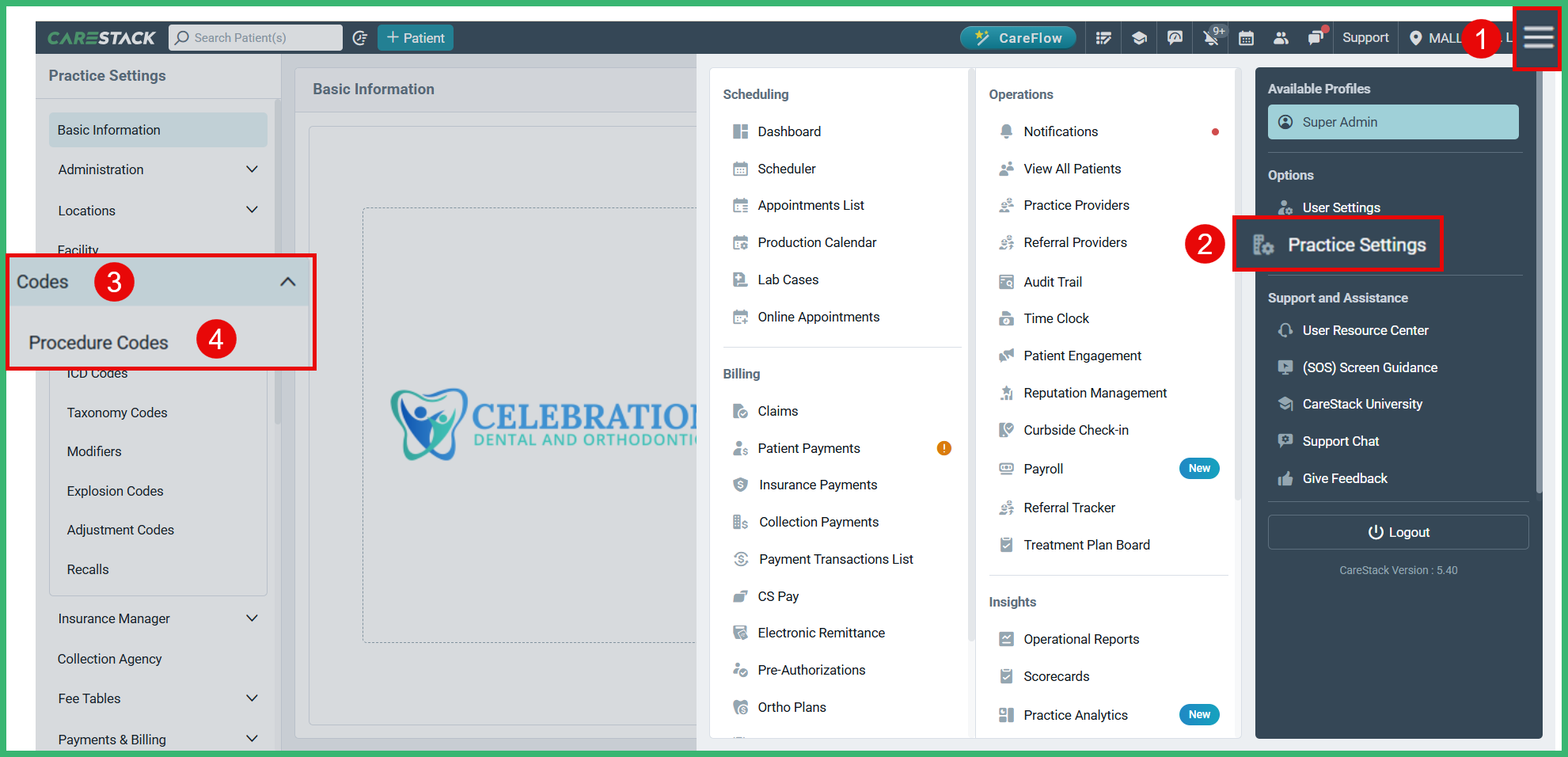Open the muted notifications bell with 9+ badge

click(1211, 37)
